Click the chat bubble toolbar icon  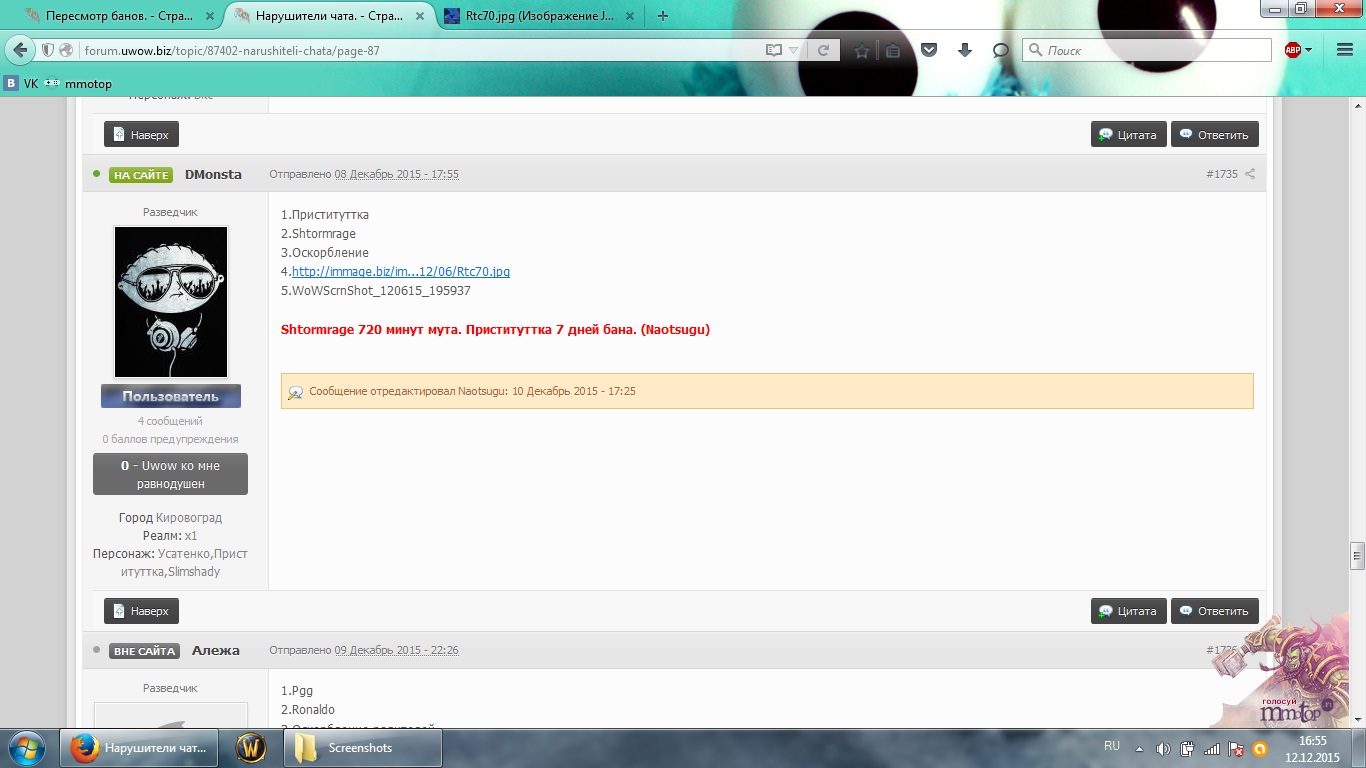(x=1000, y=50)
